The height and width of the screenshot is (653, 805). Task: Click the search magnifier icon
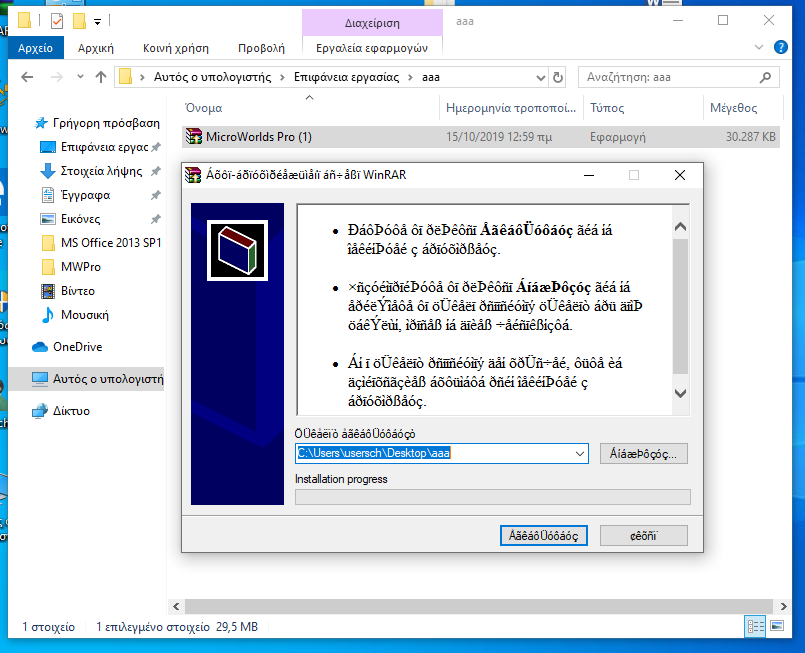click(x=765, y=78)
